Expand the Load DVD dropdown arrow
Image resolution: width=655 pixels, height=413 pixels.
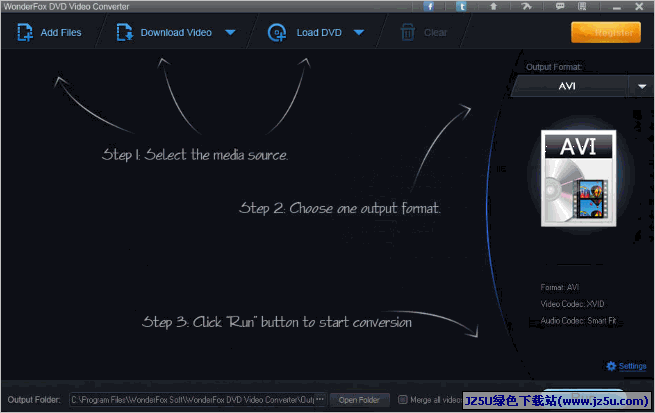click(359, 33)
